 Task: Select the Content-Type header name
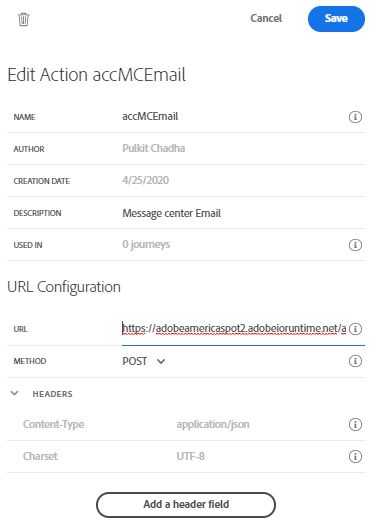54,424
